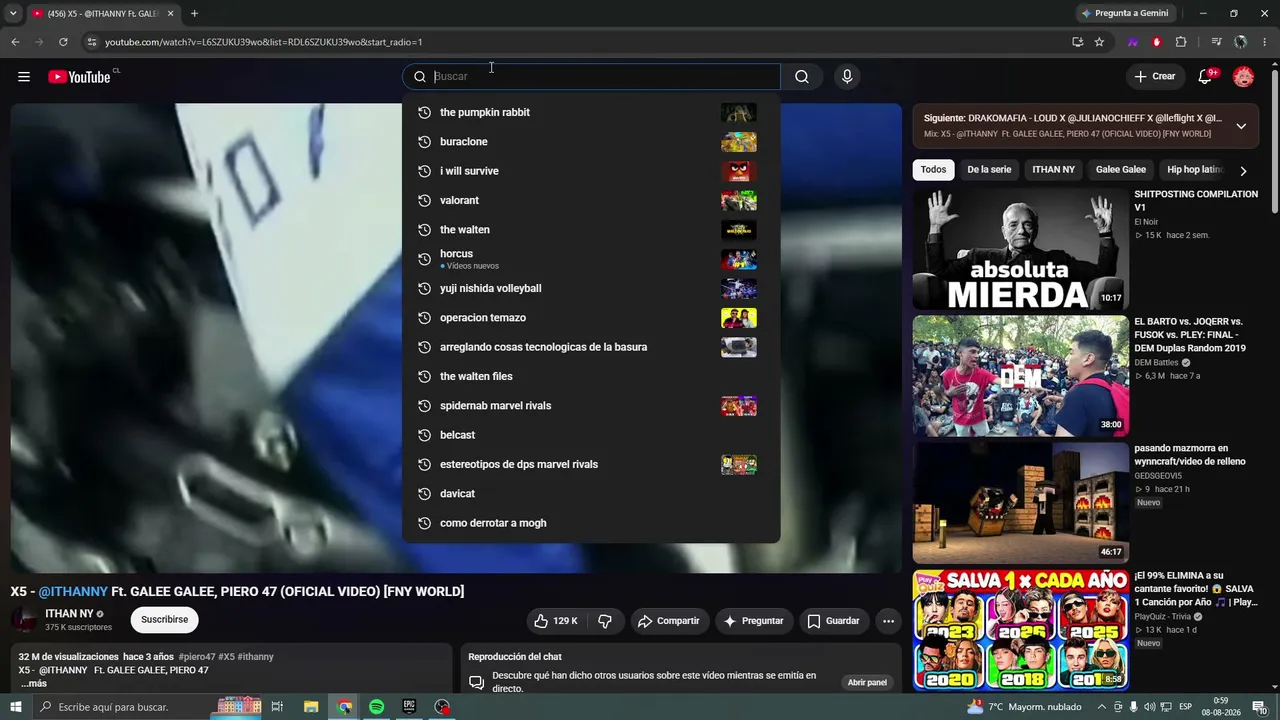1280x720 pixels.
Task: Expand the video description with '...más'
Action: click(33, 684)
